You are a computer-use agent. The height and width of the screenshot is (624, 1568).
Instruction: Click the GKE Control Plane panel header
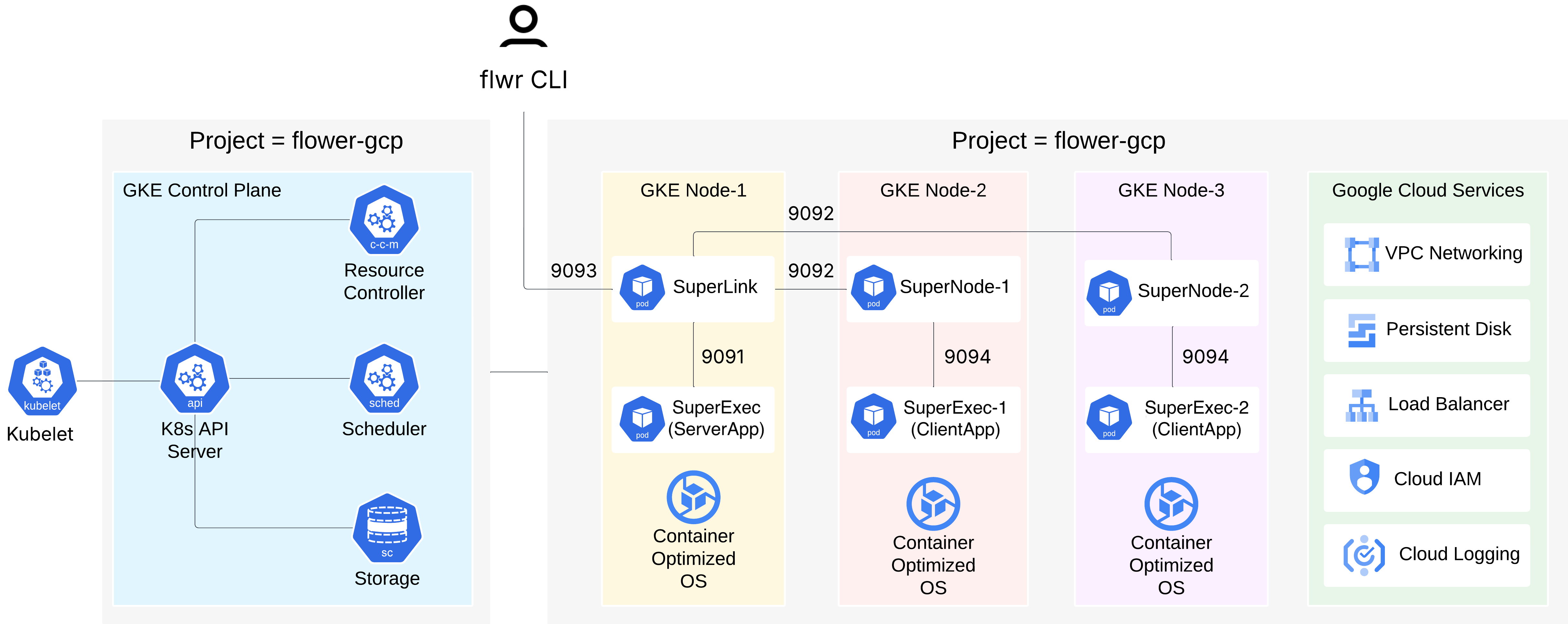(x=202, y=190)
